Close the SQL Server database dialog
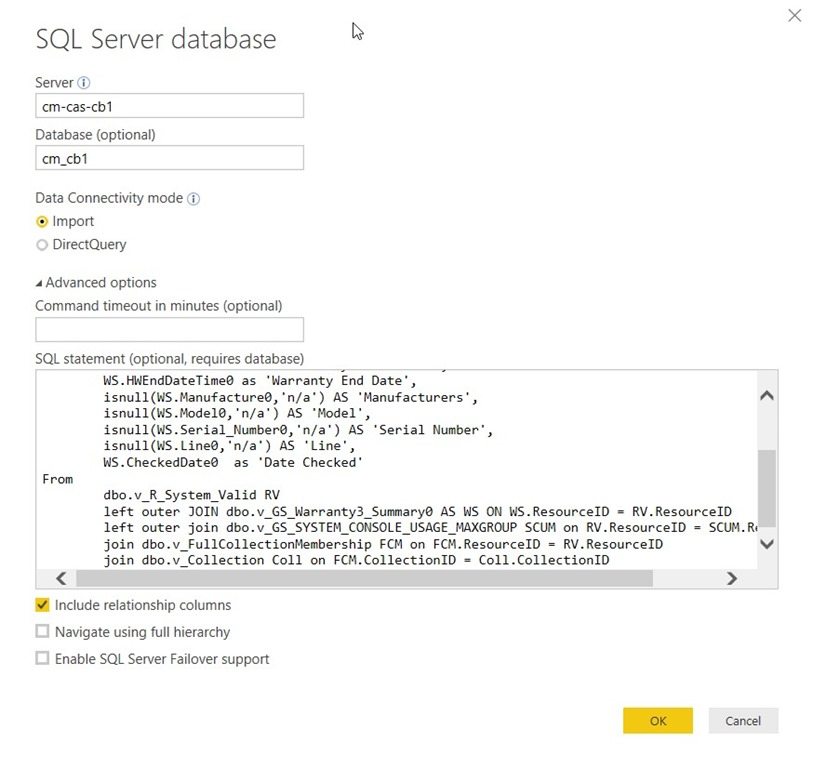The width and height of the screenshot is (813, 768). tap(794, 16)
